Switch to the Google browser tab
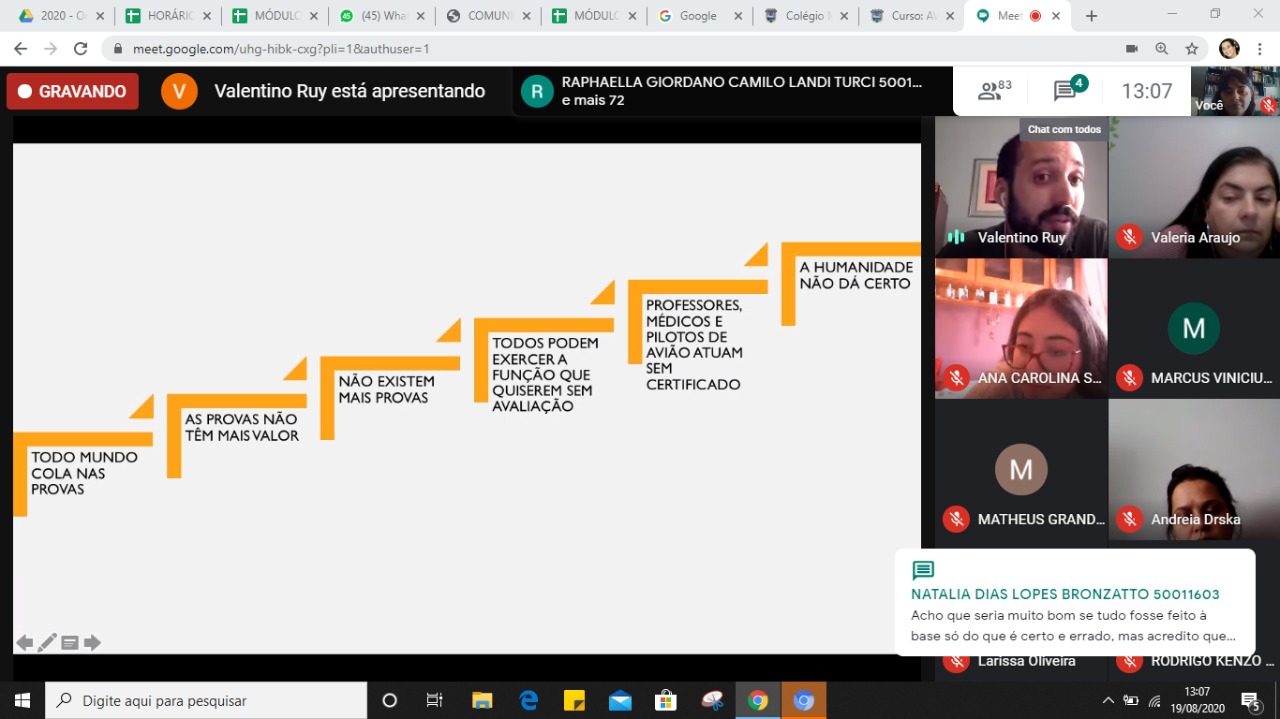The image size is (1280, 719). pyautogui.click(x=697, y=16)
